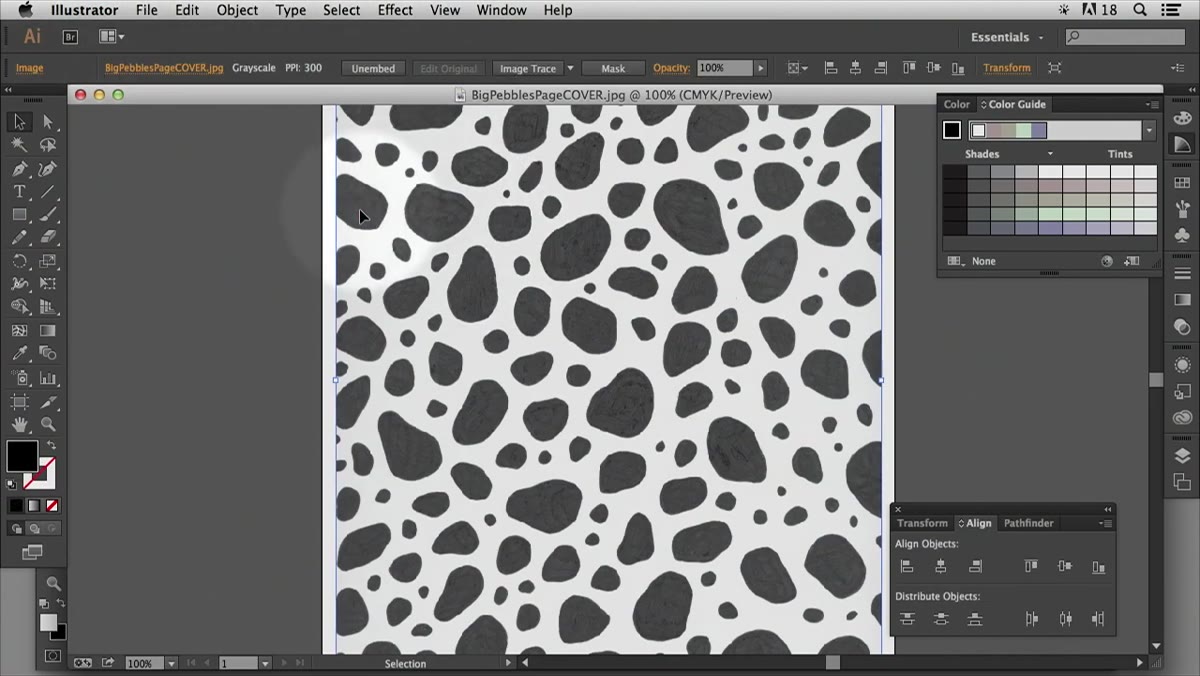Set paint mode to Gradient

[34, 506]
